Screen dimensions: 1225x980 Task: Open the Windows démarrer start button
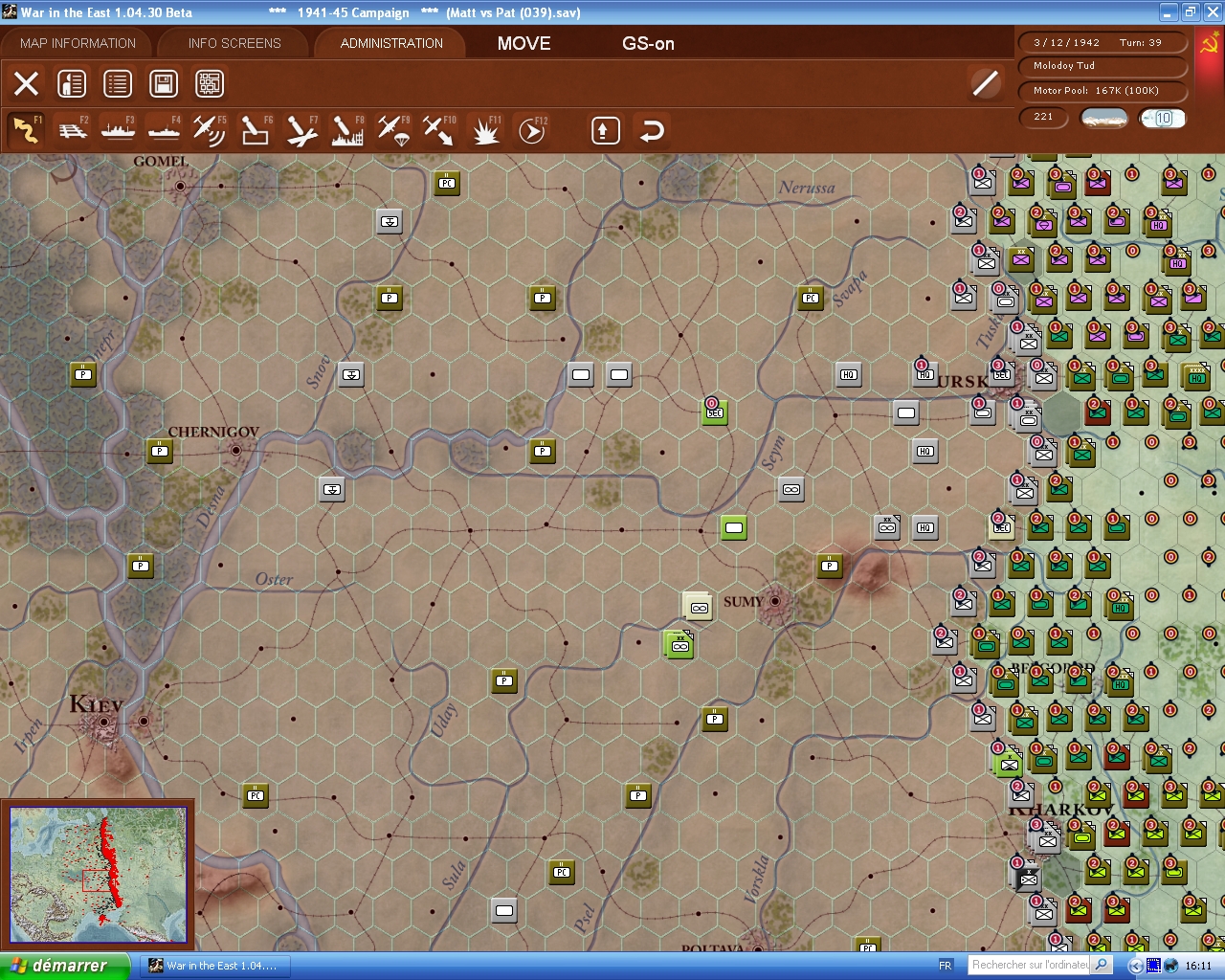click(x=65, y=966)
